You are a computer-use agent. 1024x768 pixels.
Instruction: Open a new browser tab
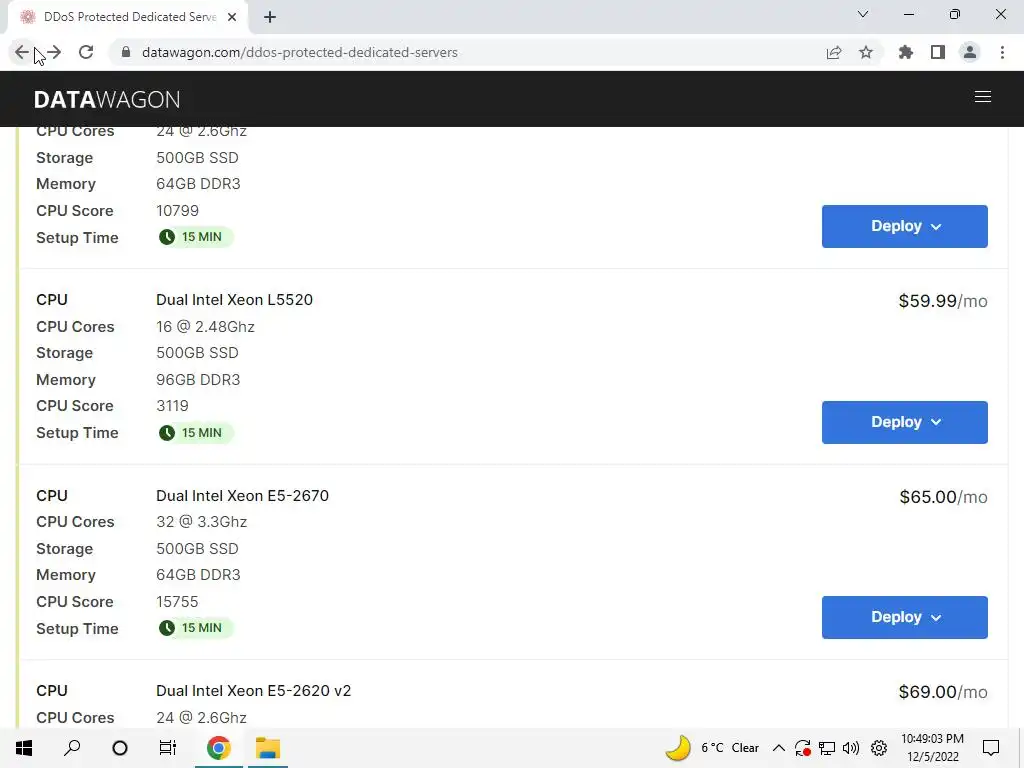(270, 17)
